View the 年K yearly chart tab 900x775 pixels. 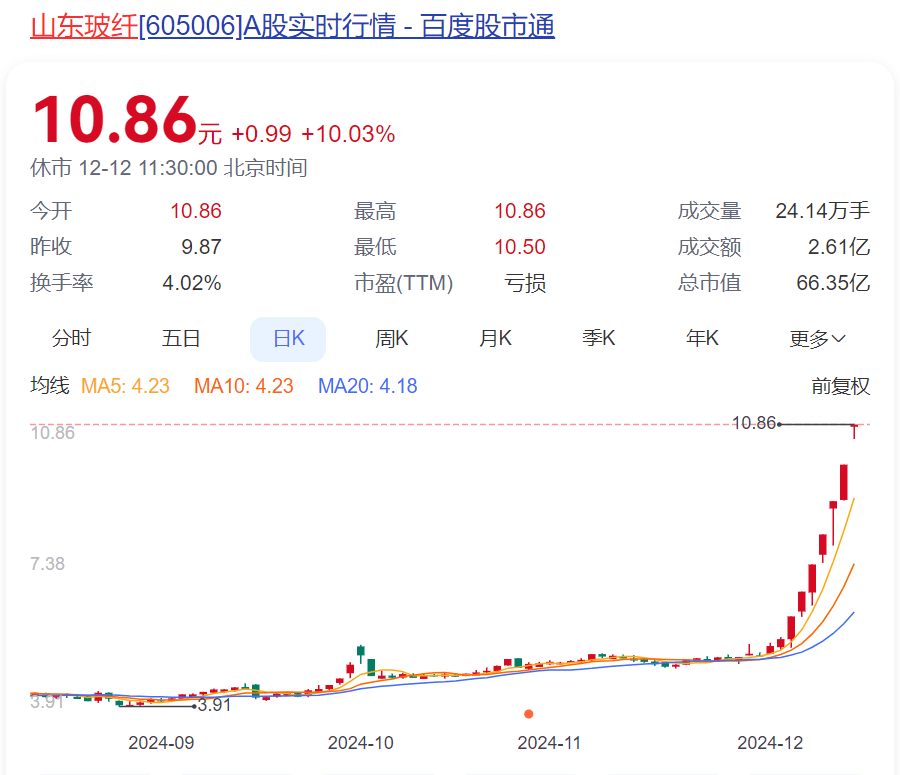point(700,338)
